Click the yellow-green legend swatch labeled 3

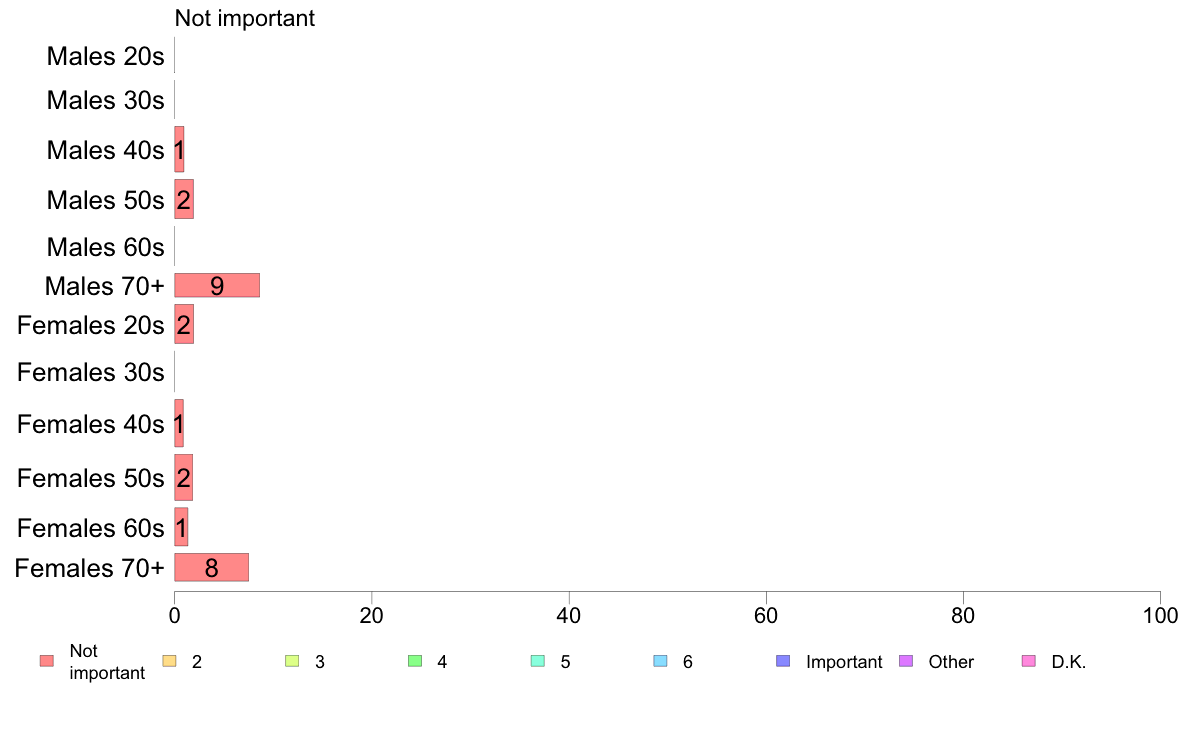[x=292, y=661]
